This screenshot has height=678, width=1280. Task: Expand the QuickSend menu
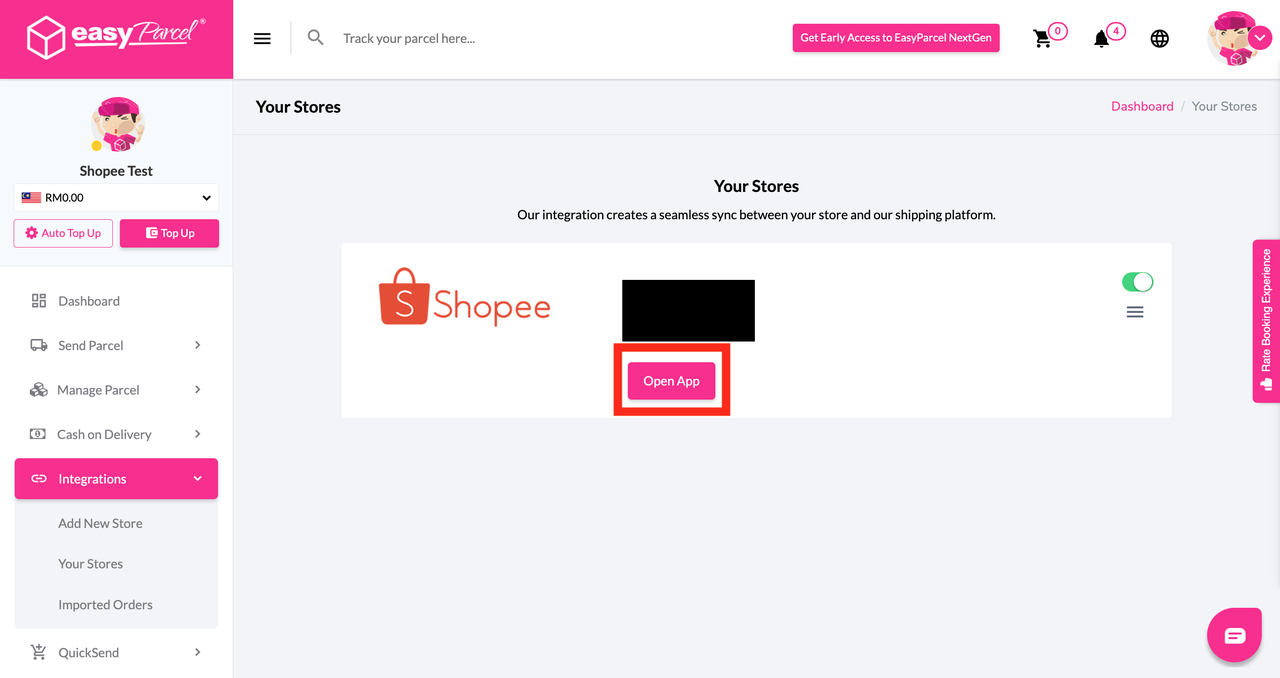coord(116,652)
